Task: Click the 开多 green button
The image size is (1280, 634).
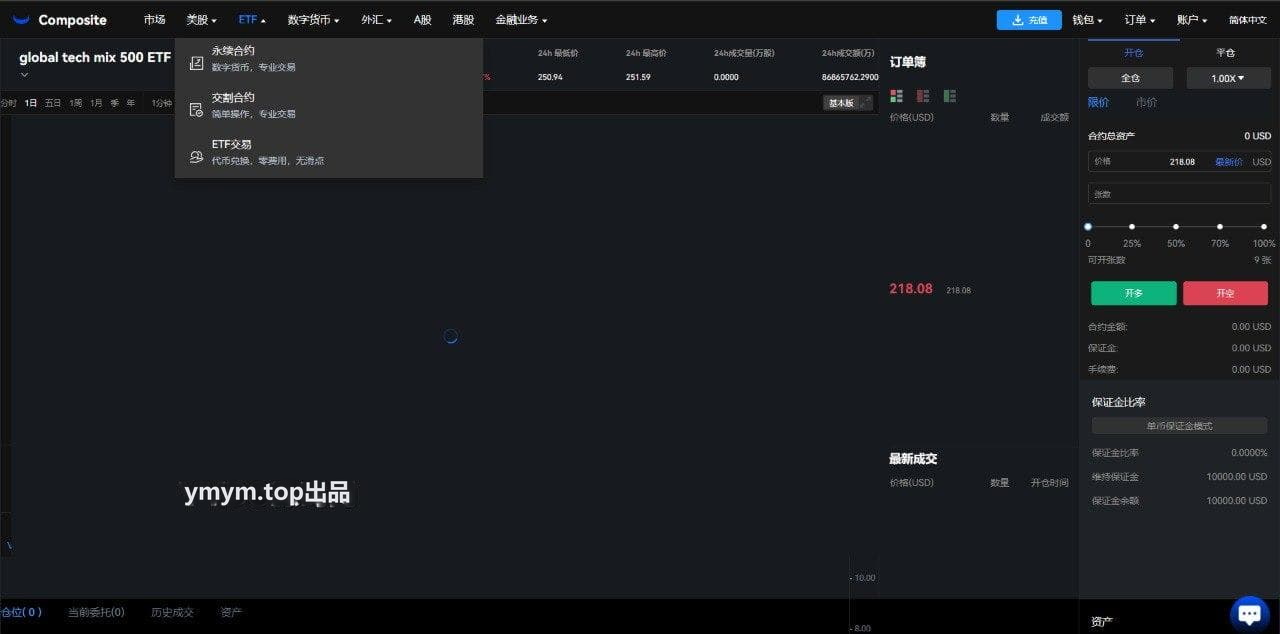Action: (1133, 293)
